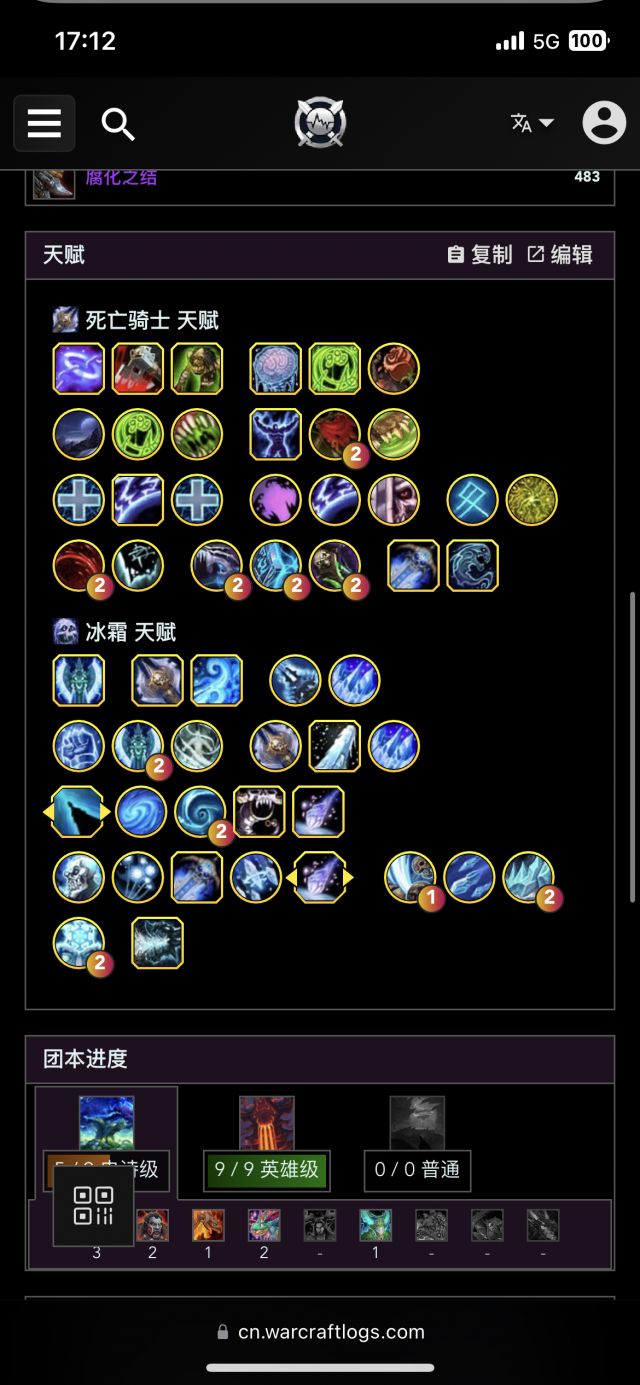Open the language selector dropdown
This screenshot has width=640, height=1385.
pyautogui.click(x=532, y=123)
